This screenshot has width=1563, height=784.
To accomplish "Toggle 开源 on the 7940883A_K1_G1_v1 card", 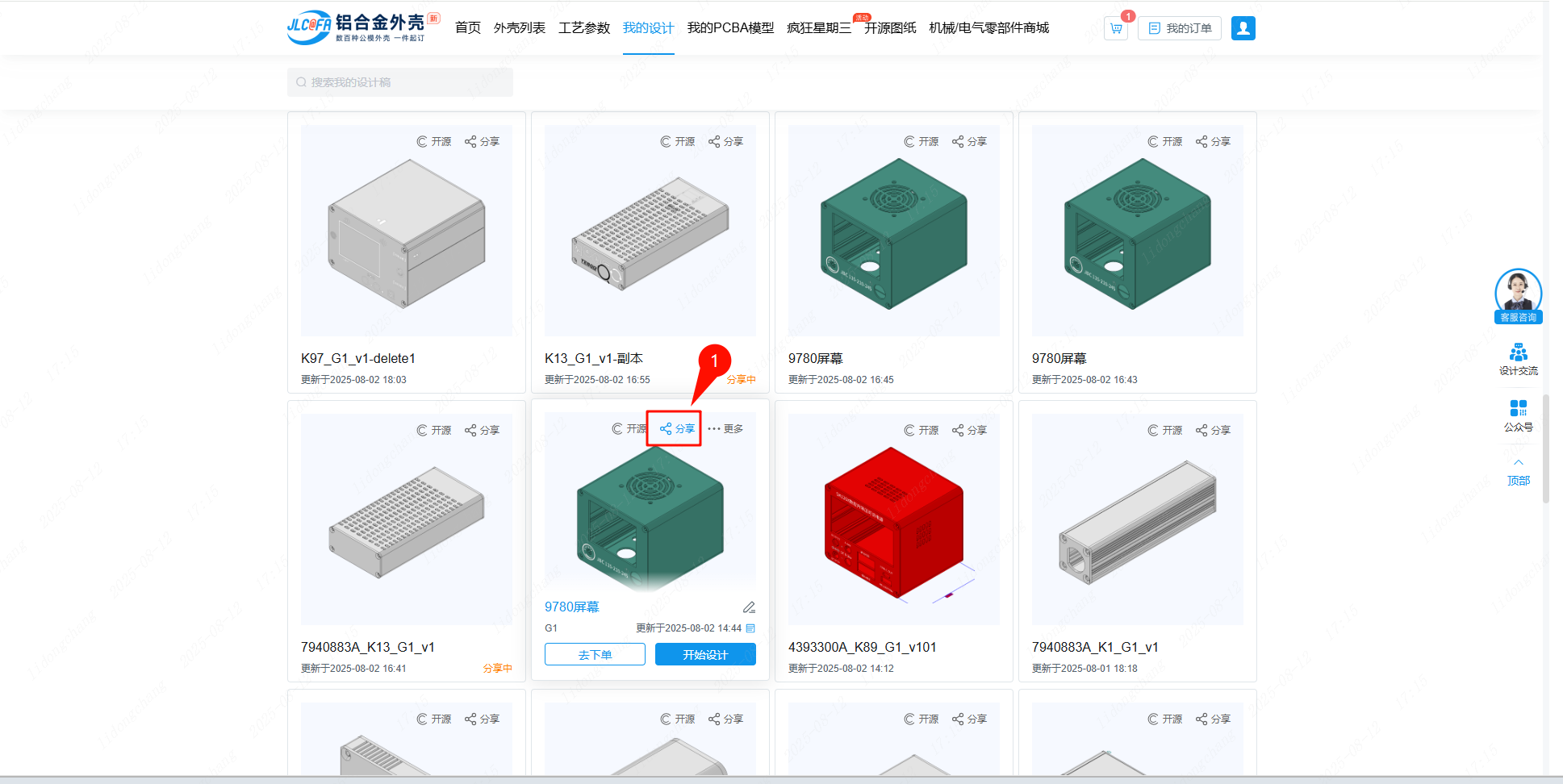I will pyautogui.click(x=1164, y=431).
